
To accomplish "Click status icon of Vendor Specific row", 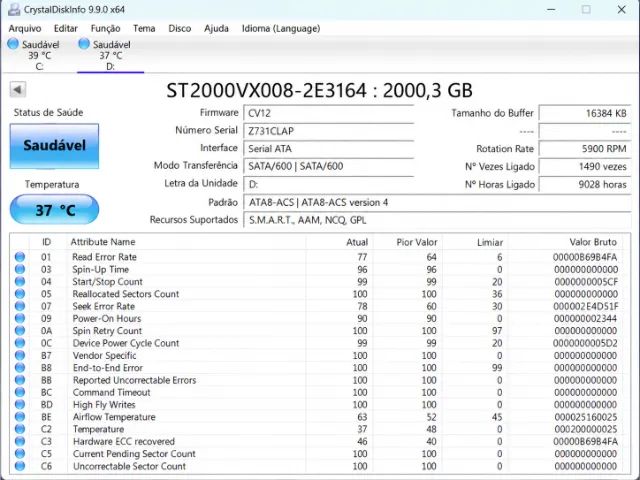I will pyautogui.click(x=20, y=355).
